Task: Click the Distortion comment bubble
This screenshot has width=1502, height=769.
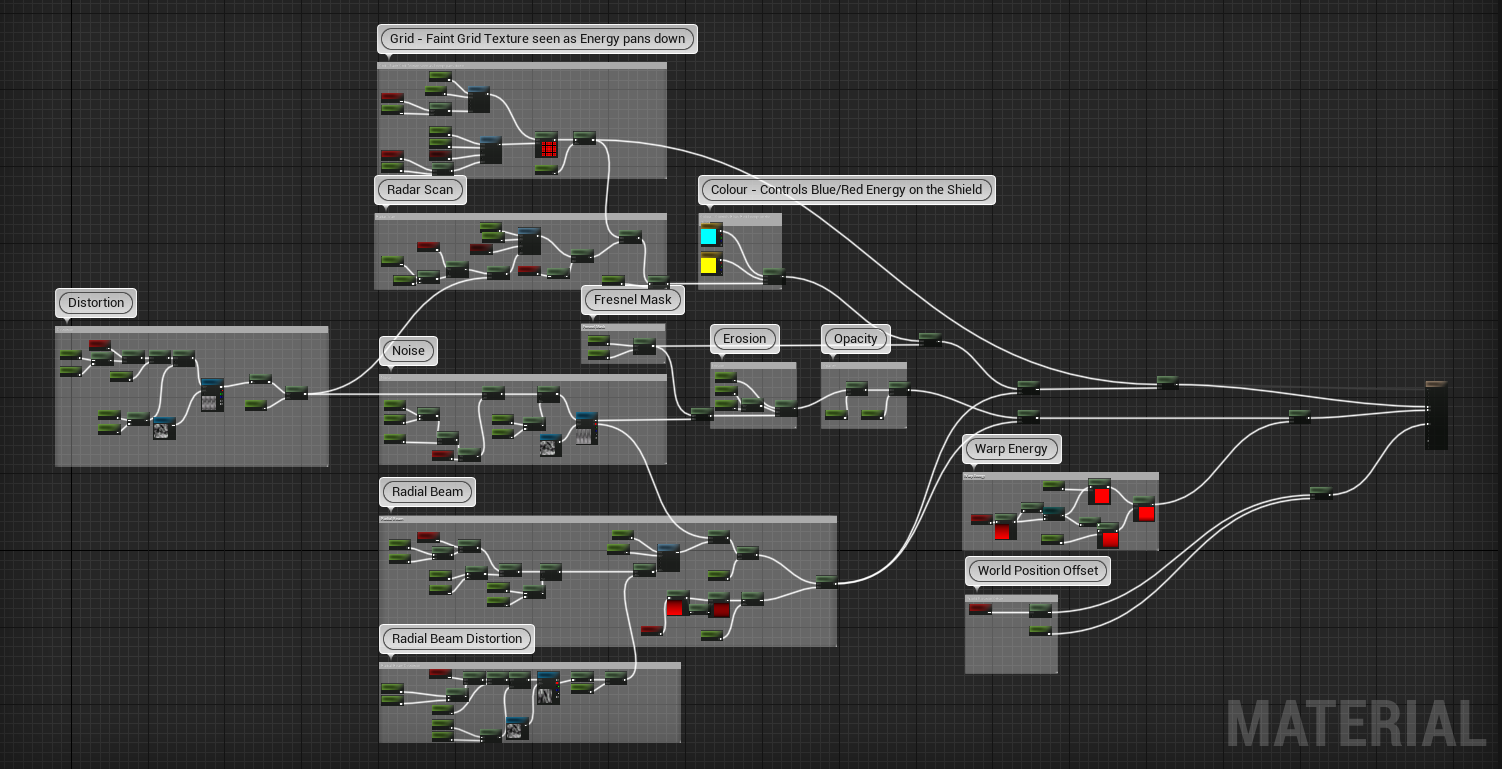Action: pyautogui.click(x=96, y=303)
